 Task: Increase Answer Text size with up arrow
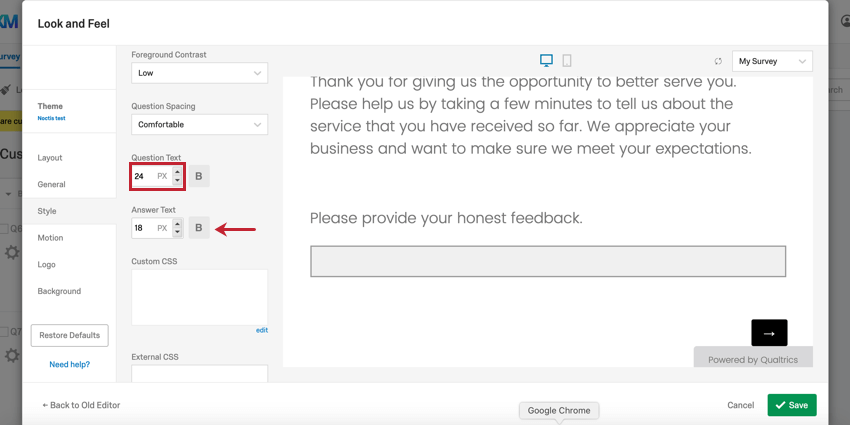pos(178,223)
